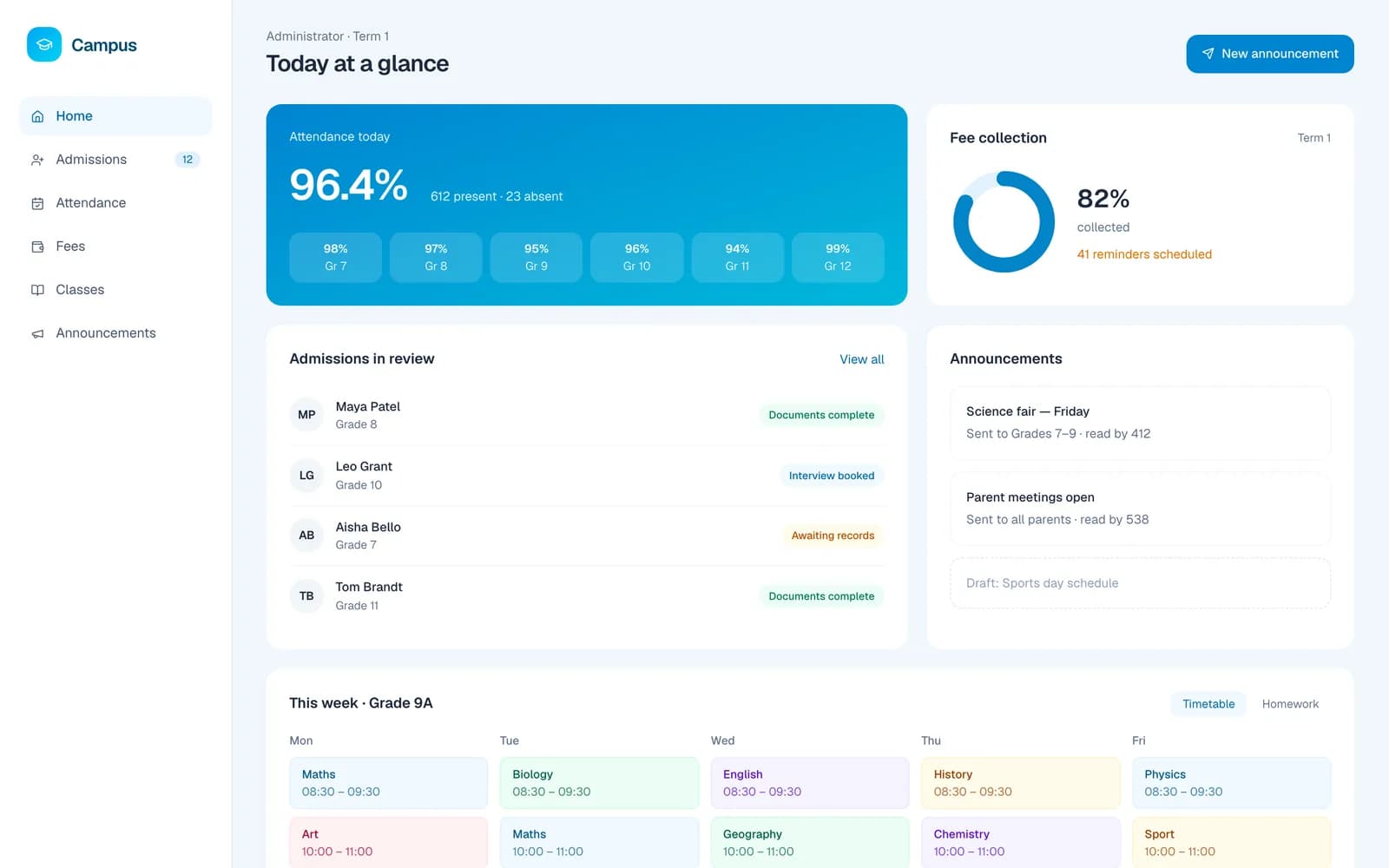Viewport: 1389px width, 868px height.
Task: Open the Science fair — Friday announcement
Action: point(1140,423)
